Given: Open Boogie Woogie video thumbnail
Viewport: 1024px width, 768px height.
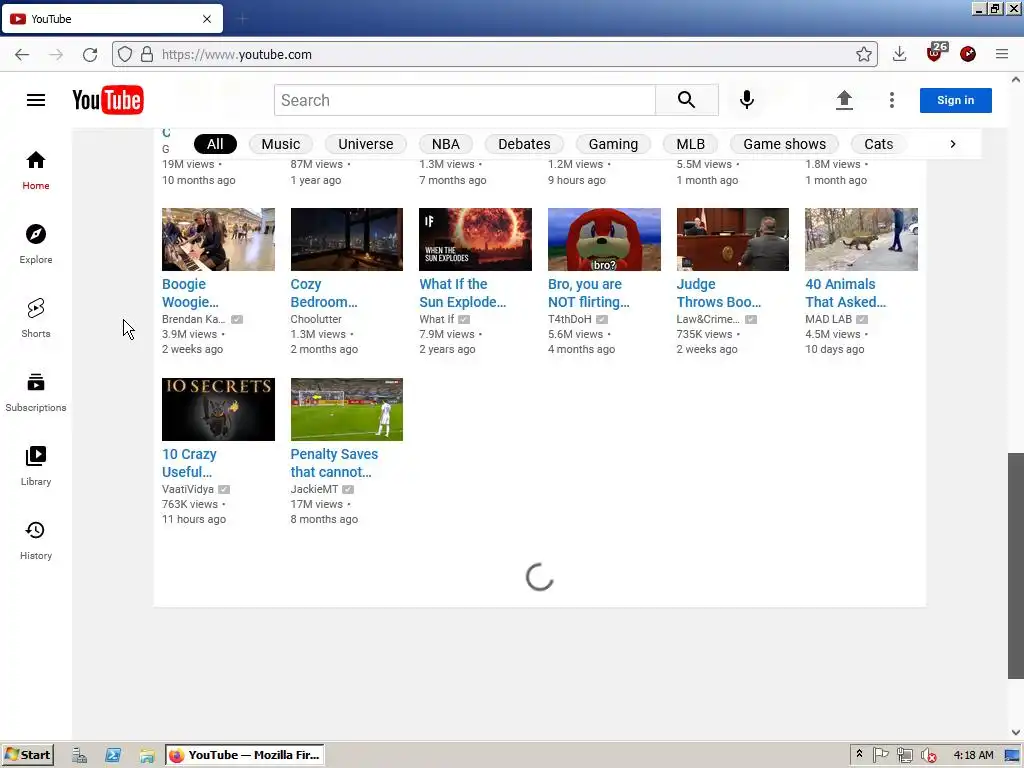Looking at the screenshot, I should (x=218, y=240).
